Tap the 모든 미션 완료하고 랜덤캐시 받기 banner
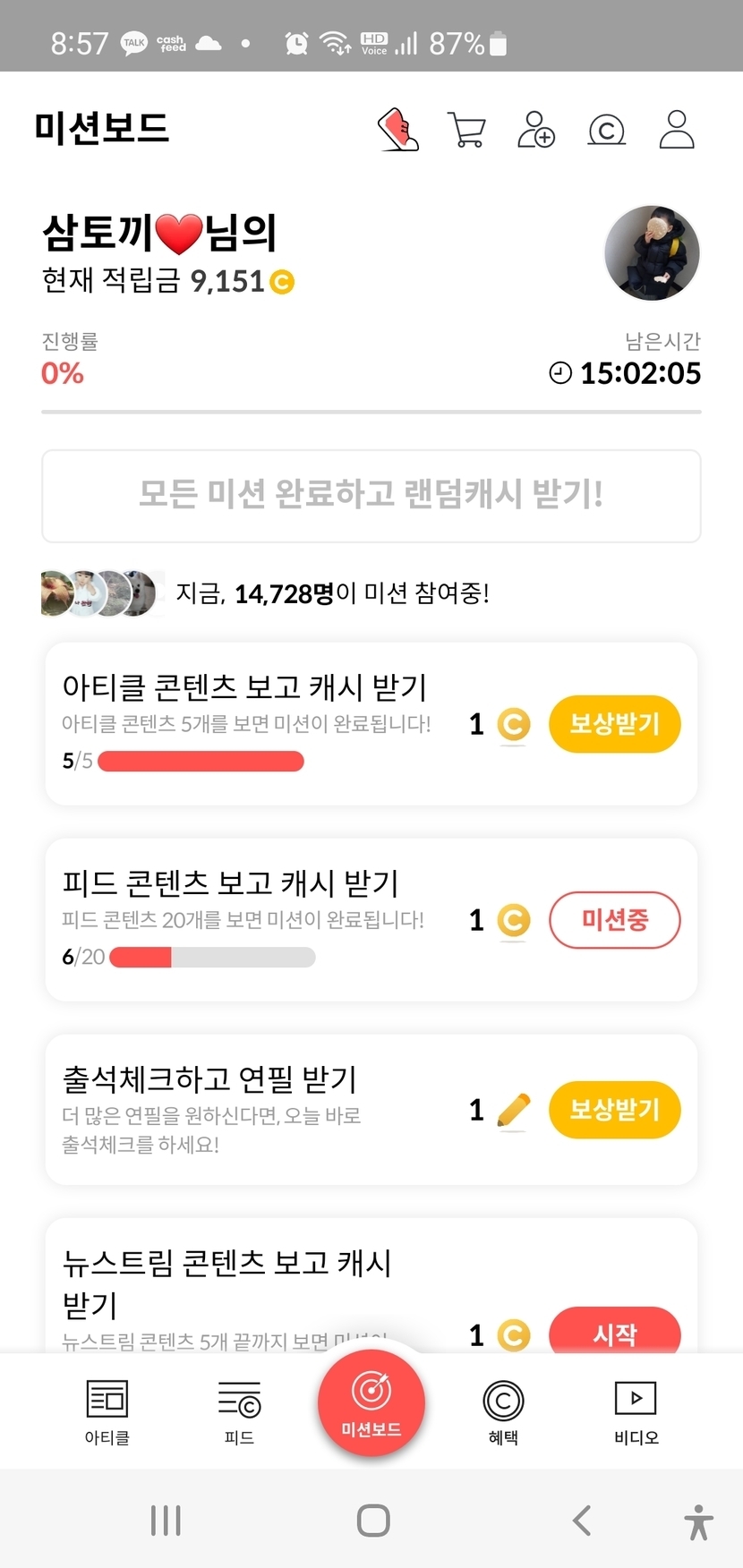Viewport: 743px width, 1568px height. tap(371, 496)
